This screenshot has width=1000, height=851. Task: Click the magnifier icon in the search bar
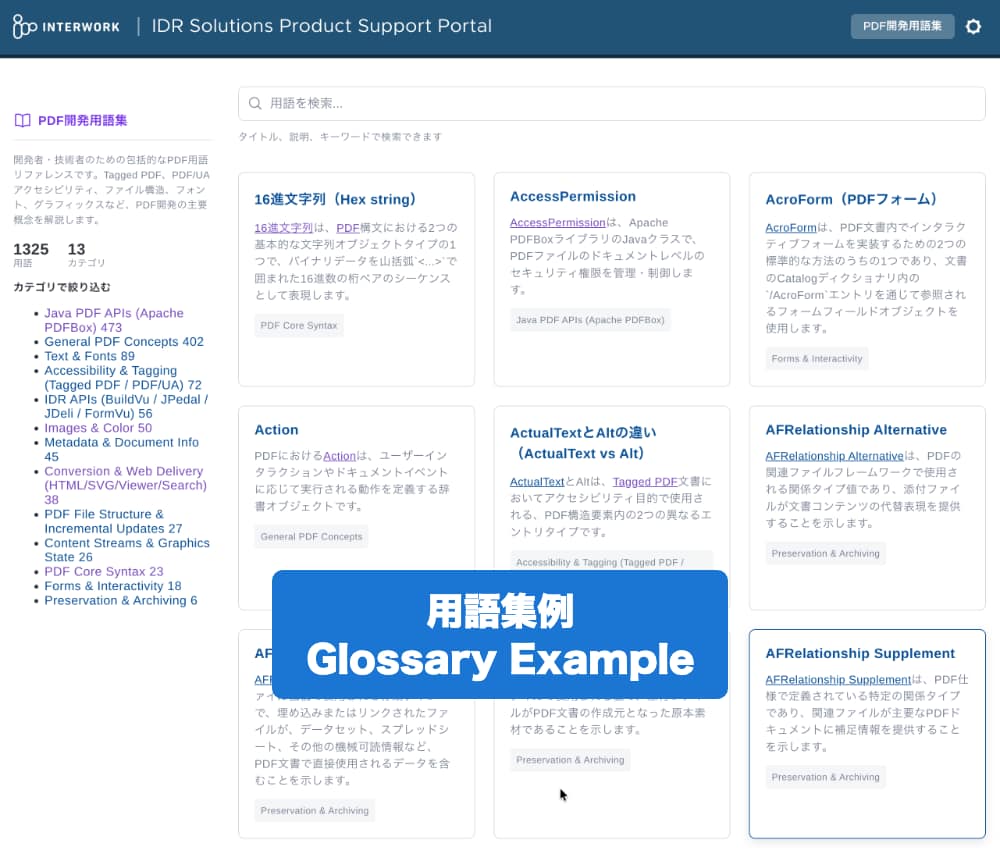click(255, 103)
